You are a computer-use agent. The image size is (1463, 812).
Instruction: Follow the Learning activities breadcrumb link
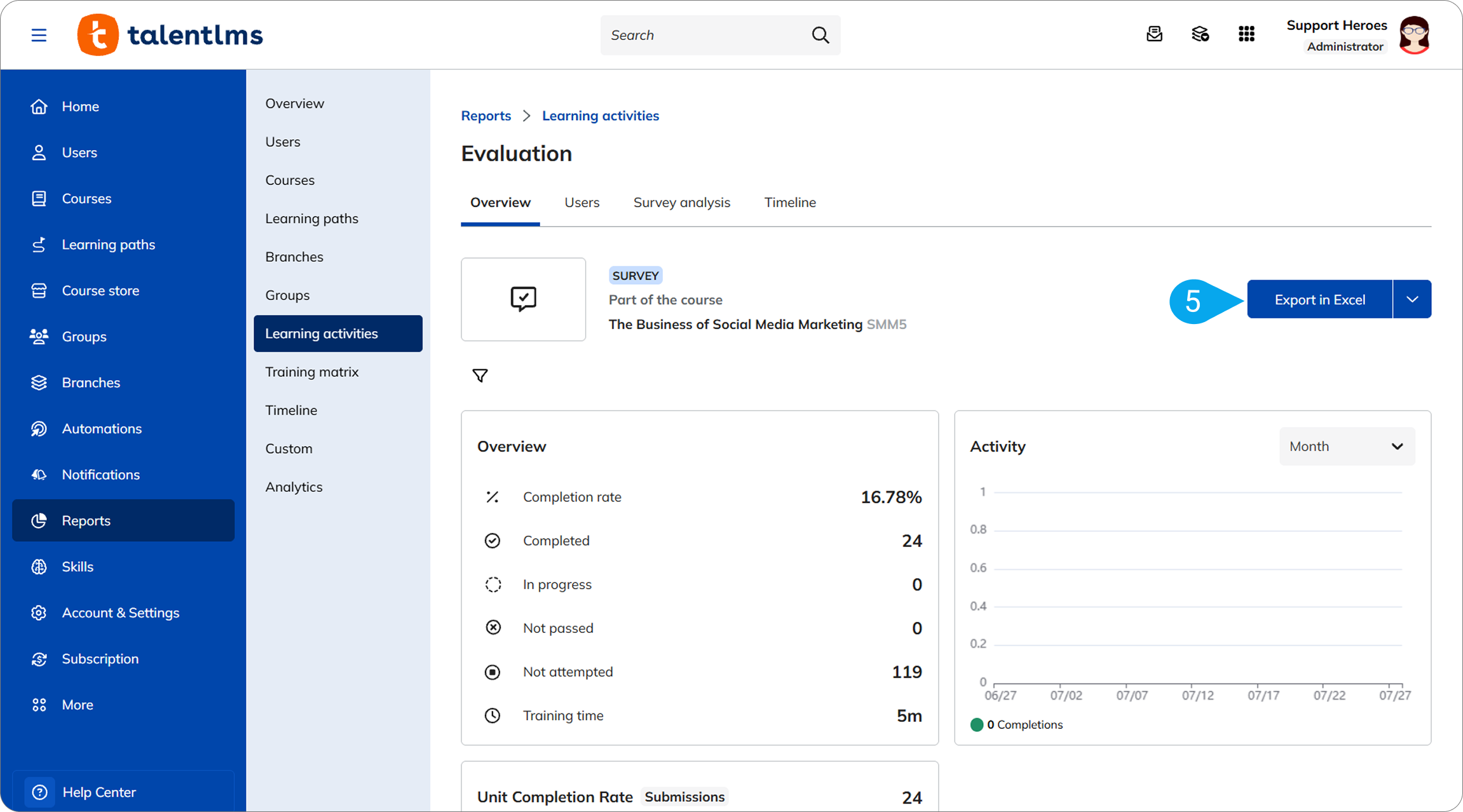(600, 116)
